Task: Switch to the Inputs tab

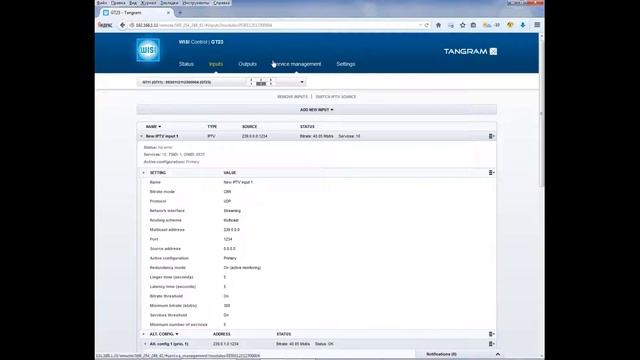Action: 216,64
